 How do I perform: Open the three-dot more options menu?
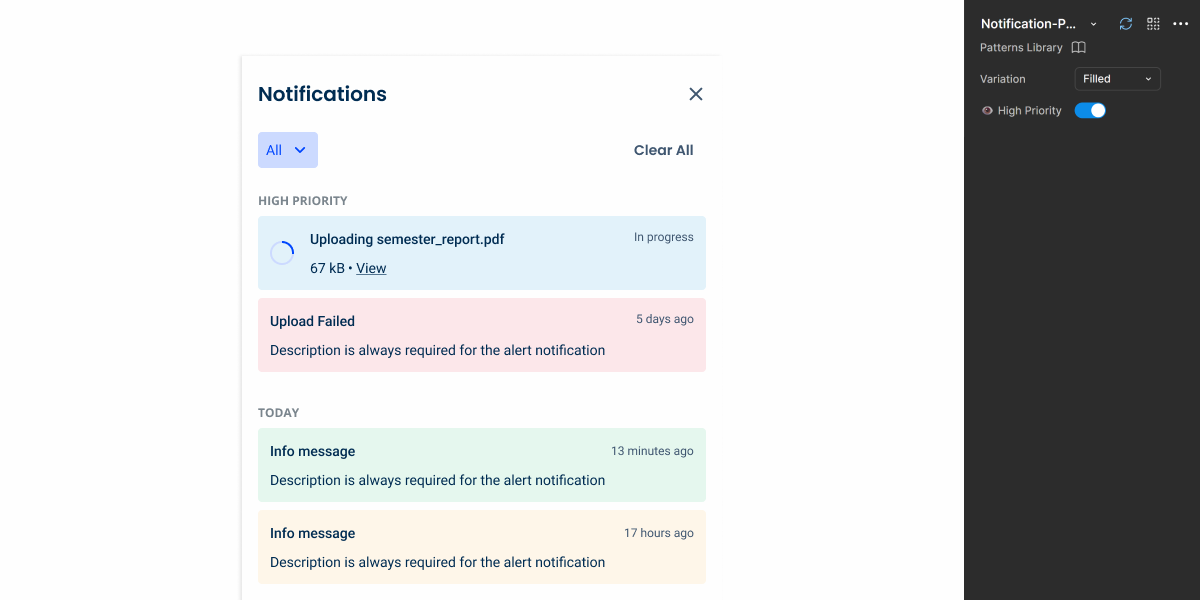click(1180, 24)
